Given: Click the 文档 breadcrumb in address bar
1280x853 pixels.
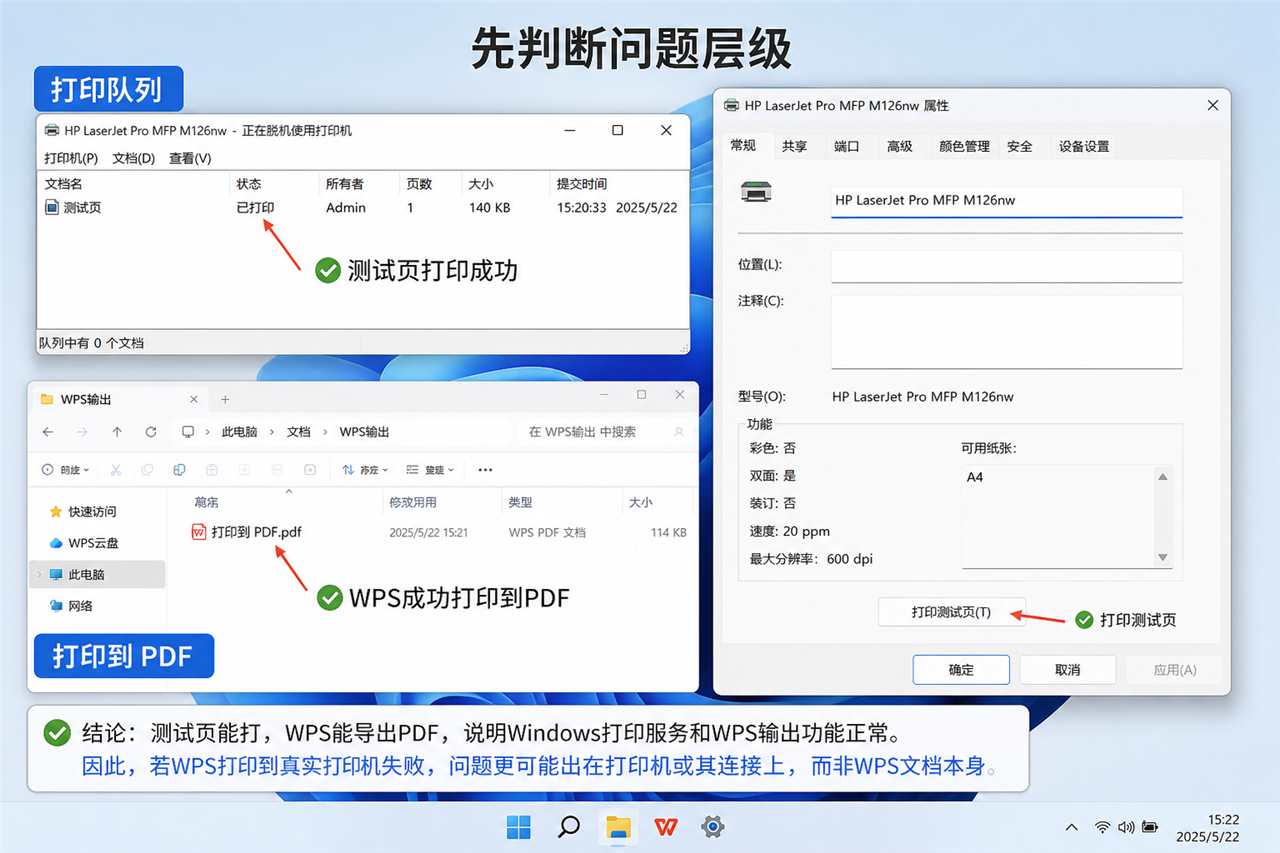Looking at the screenshot, I should pos(299,432).
